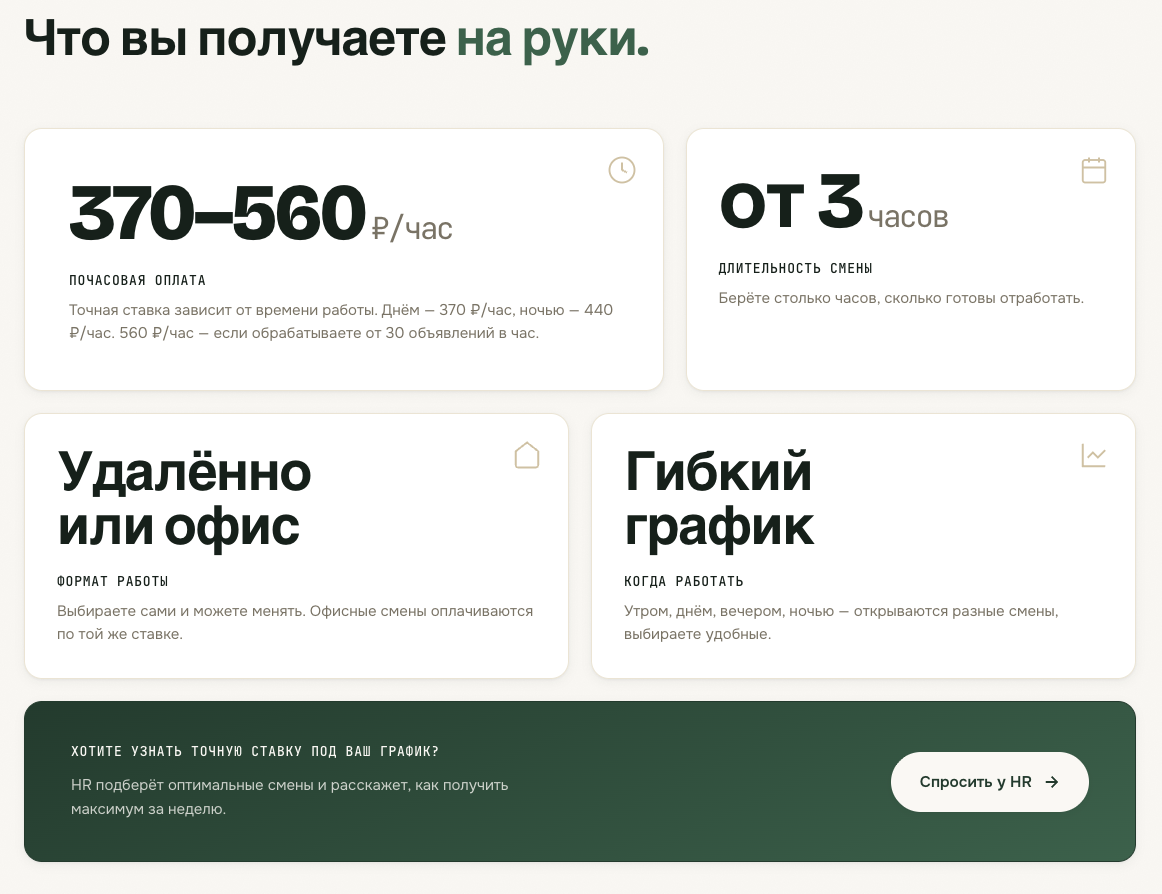Click the clock icon on hourly pay card
The width and height of the screenshot is (1162, 894).
(622, 170)
